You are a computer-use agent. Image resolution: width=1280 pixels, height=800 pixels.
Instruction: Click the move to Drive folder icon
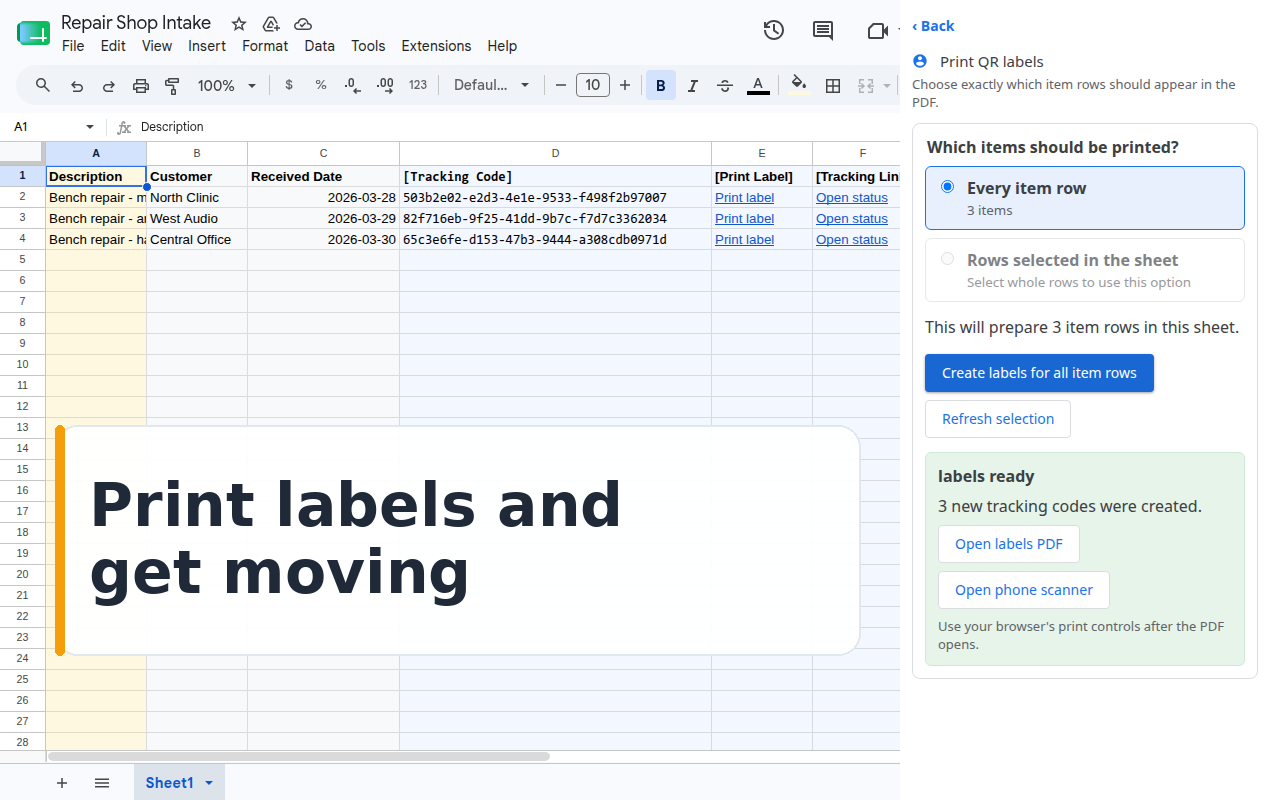coord(271,24)
